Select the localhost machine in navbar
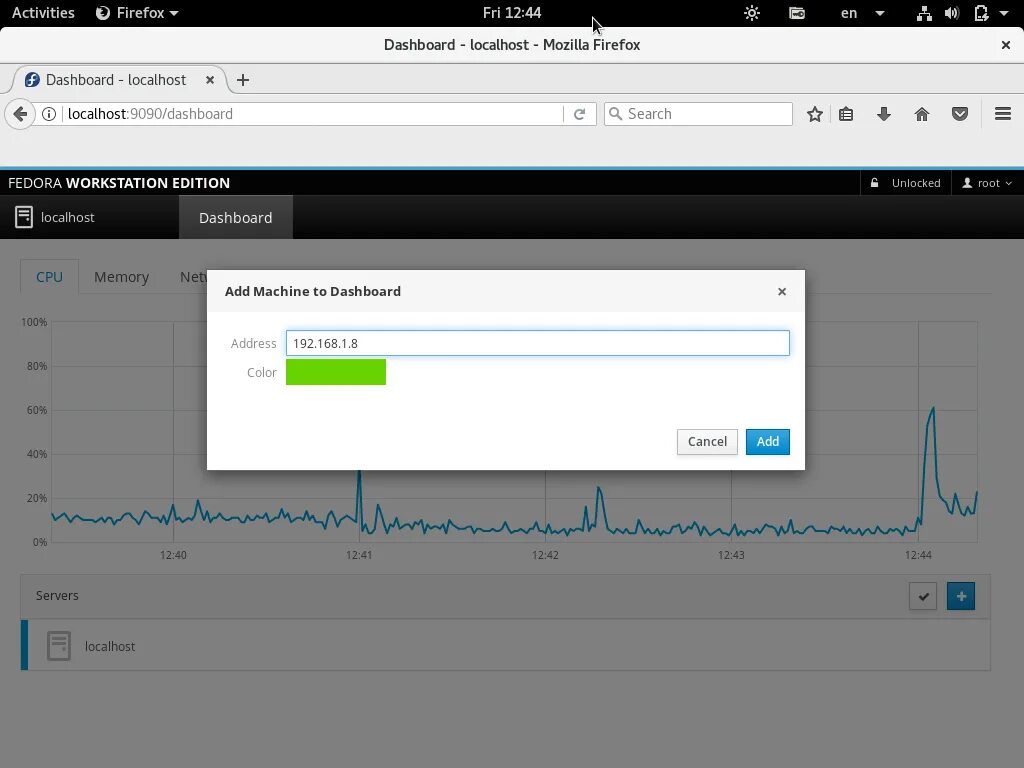1024x768 pixels. point(56,217)
